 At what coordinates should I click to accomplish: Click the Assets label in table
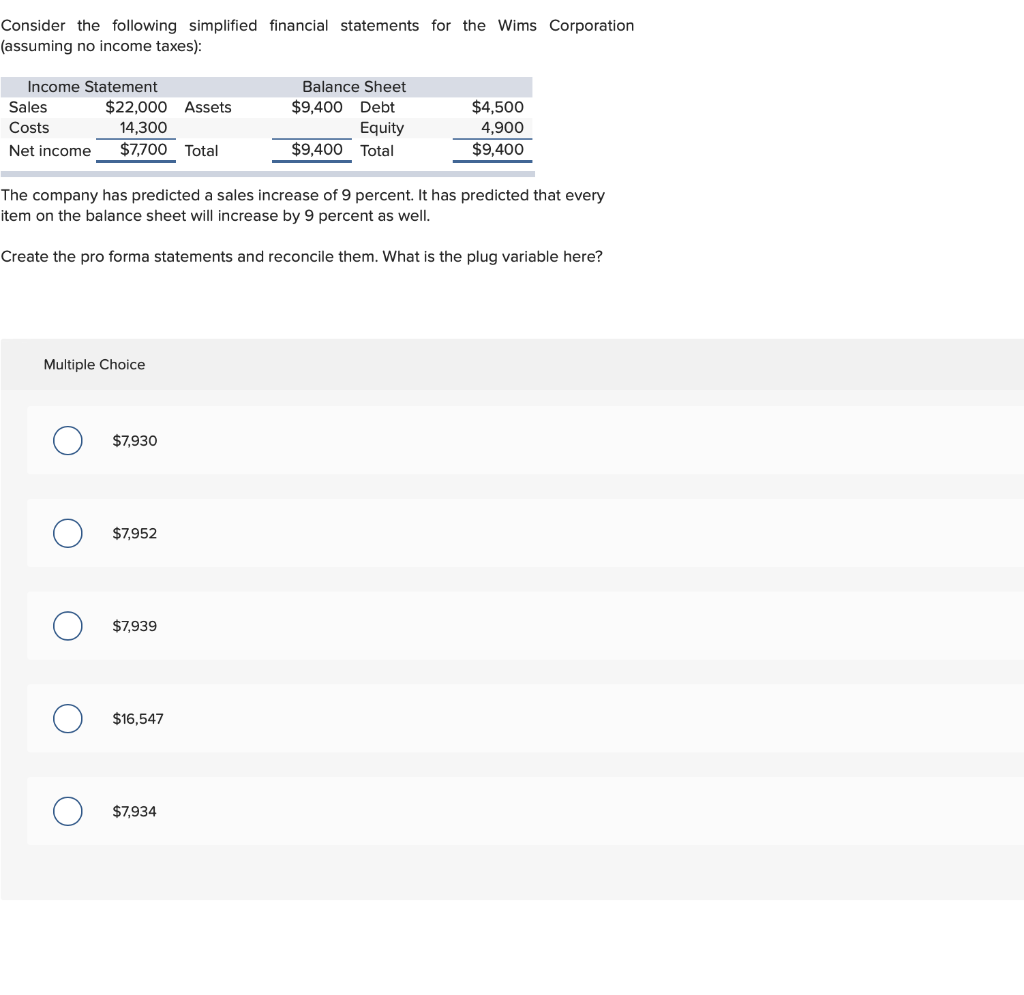coord(208,107)
